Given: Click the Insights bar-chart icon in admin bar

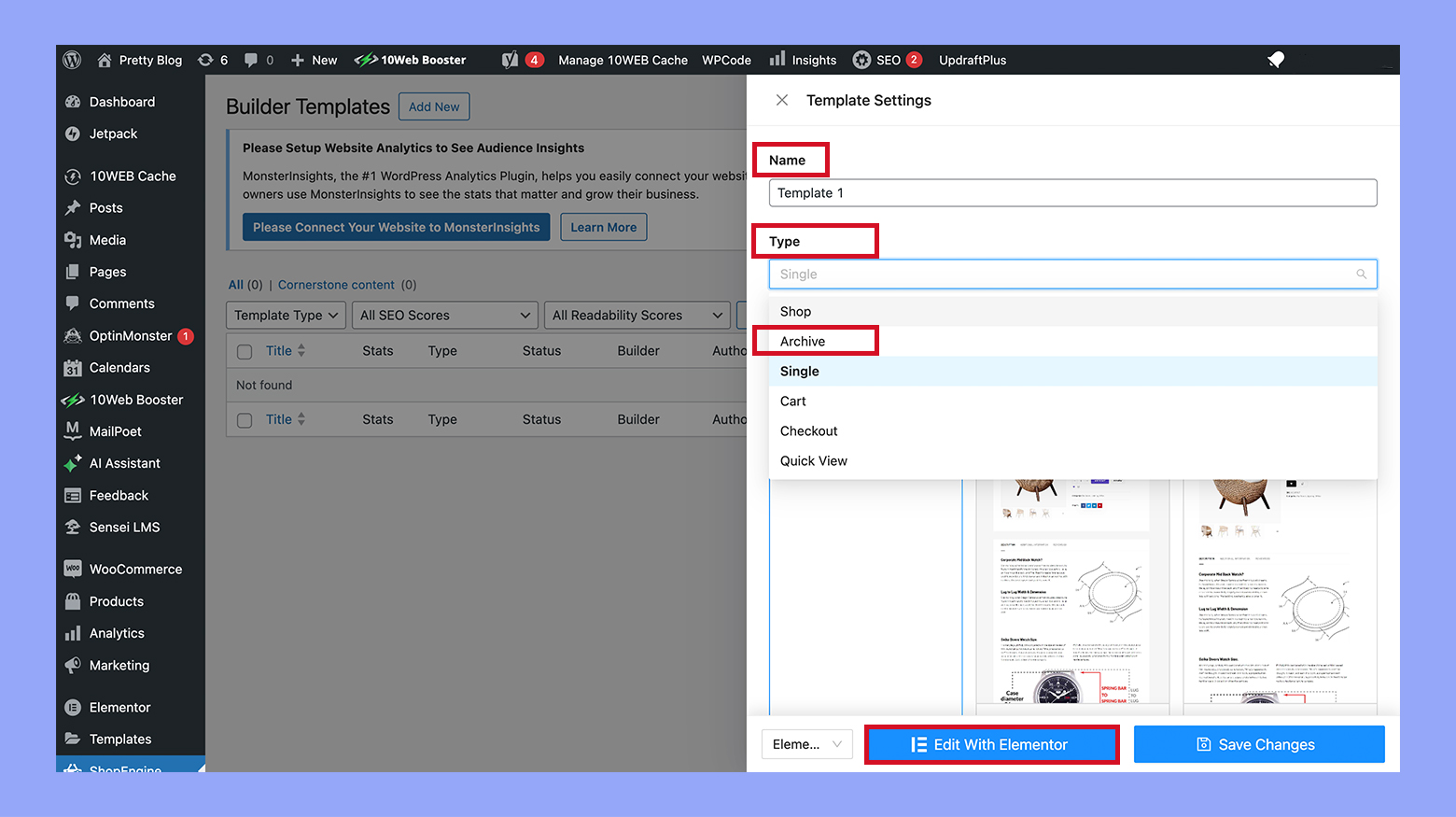Looking at the screenshot, I should click(x=779, y=60).
